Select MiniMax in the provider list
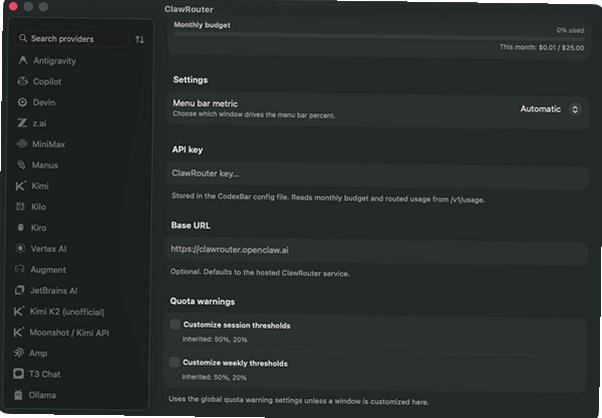The image size is (602, 418). [x=79, y=144]
